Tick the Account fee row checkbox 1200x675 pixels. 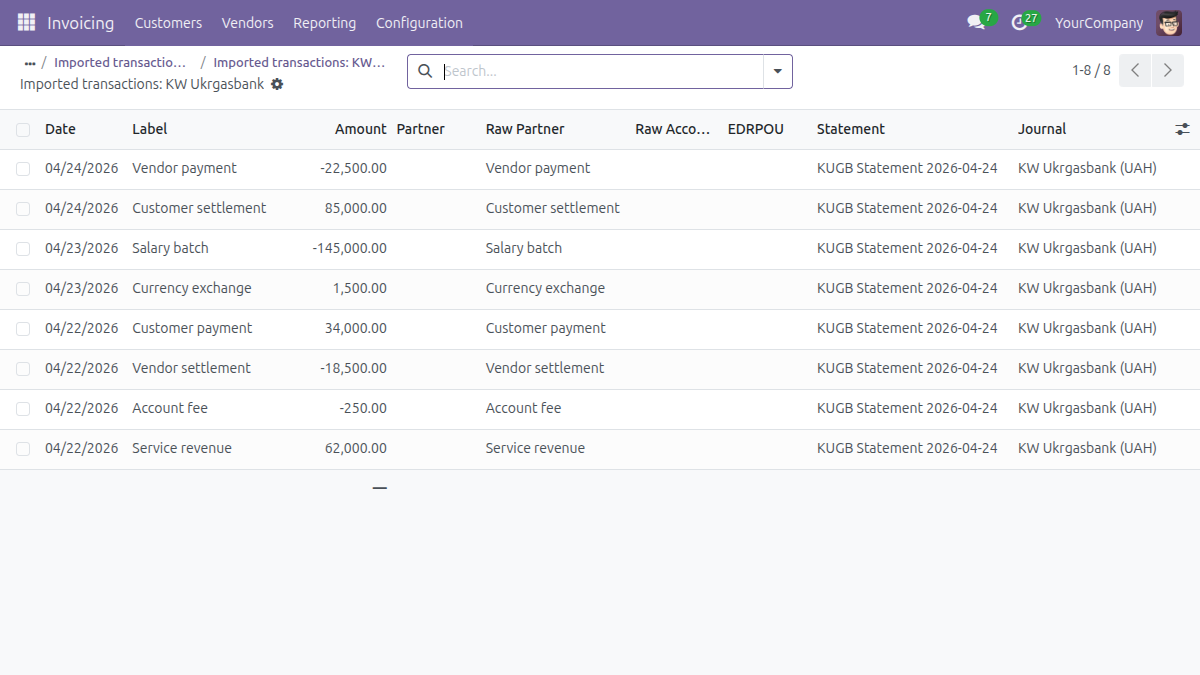(x=23, y=409)
